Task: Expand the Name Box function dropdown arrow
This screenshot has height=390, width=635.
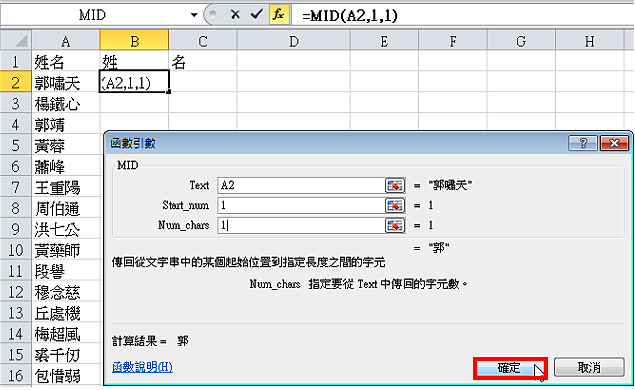Action: (194, 15)
